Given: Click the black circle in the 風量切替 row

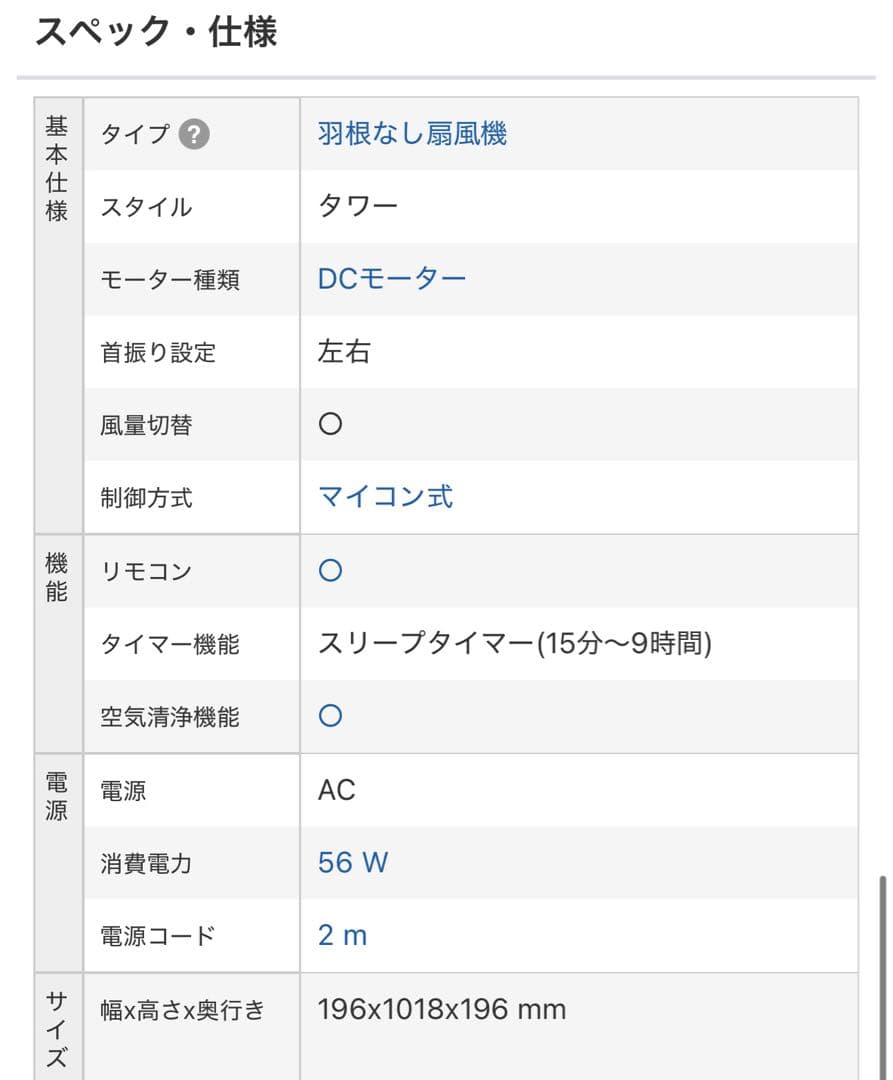Looking at the screenshot, I should point(330,424).
